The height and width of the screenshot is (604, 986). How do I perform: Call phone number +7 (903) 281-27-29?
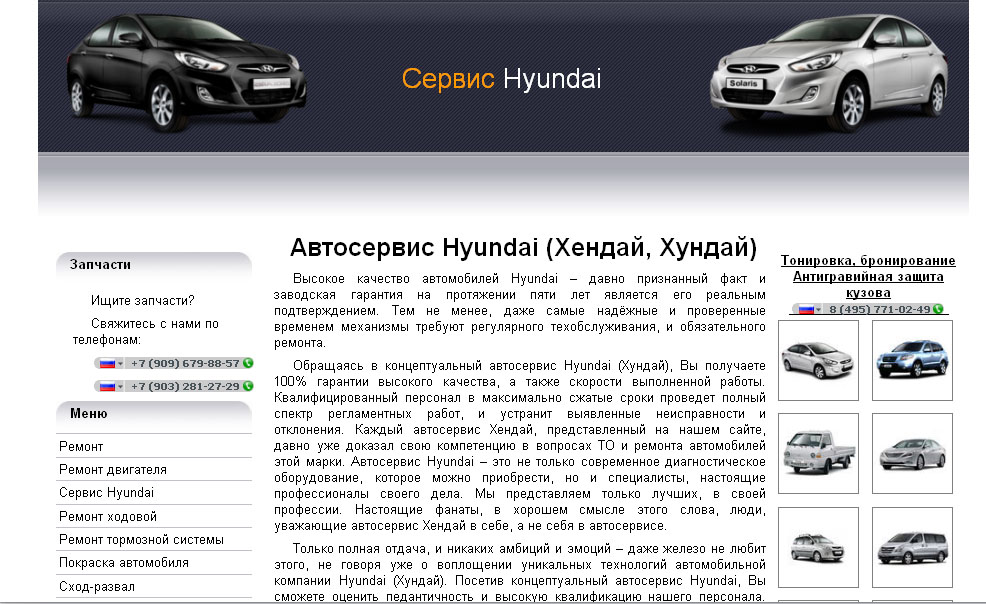coord(185,387)
